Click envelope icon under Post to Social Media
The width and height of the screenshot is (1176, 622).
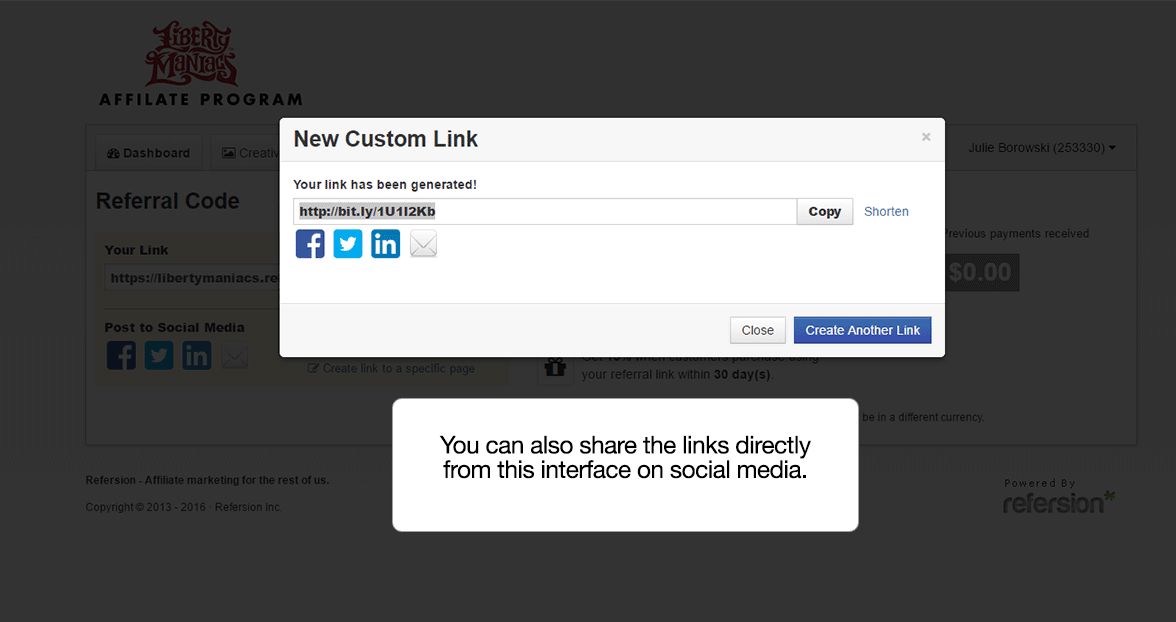pyautogui.click(x=235, y=355)
